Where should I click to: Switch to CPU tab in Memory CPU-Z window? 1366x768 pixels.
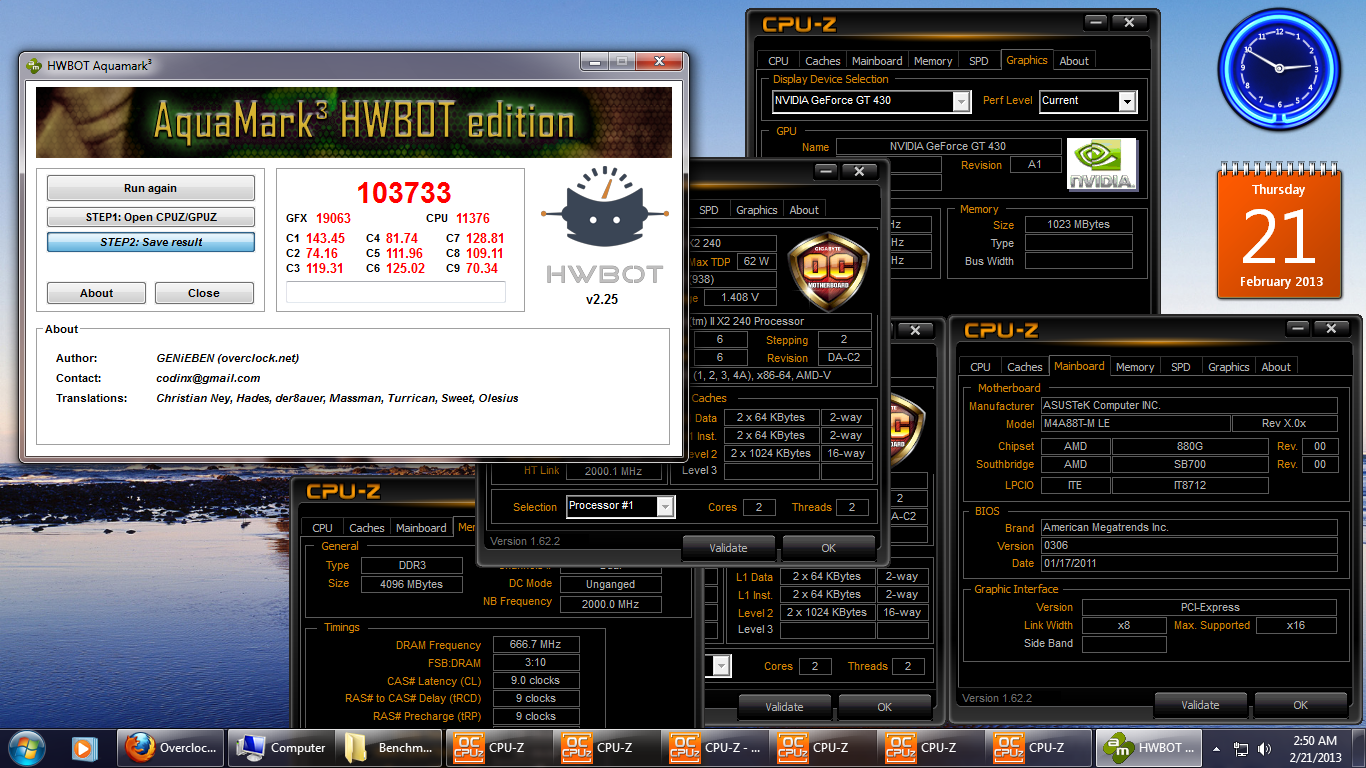322,528
